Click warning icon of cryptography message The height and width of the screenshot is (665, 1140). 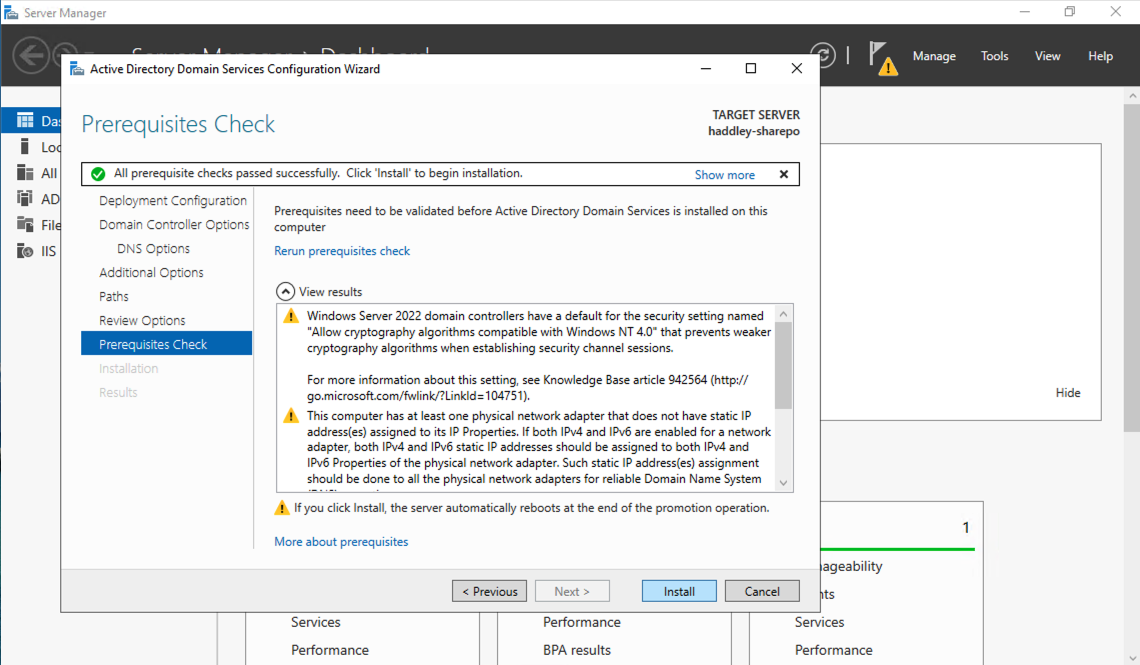pos(291,315)
